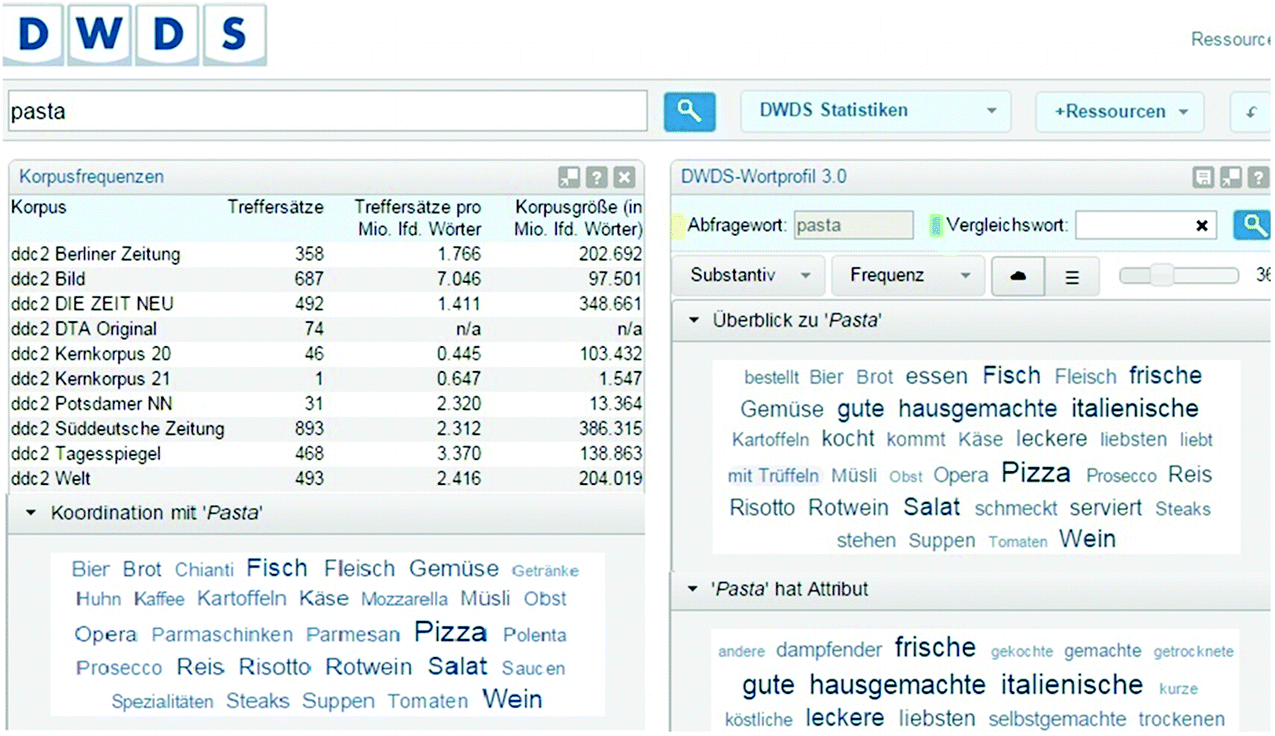Click Kaffee in the Koordination cloud
This screenshot has width=1275, height=736.
point(159,599)
